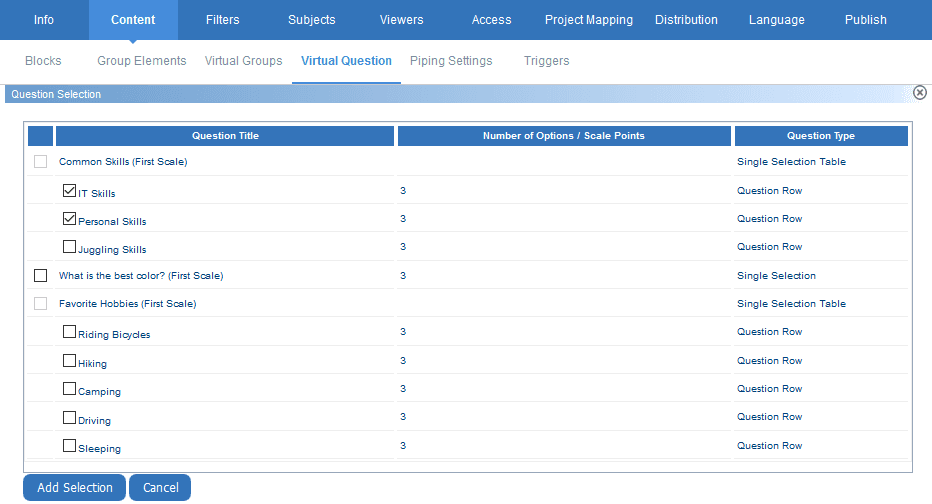Check the Driving checkbox

coord(70,417)
